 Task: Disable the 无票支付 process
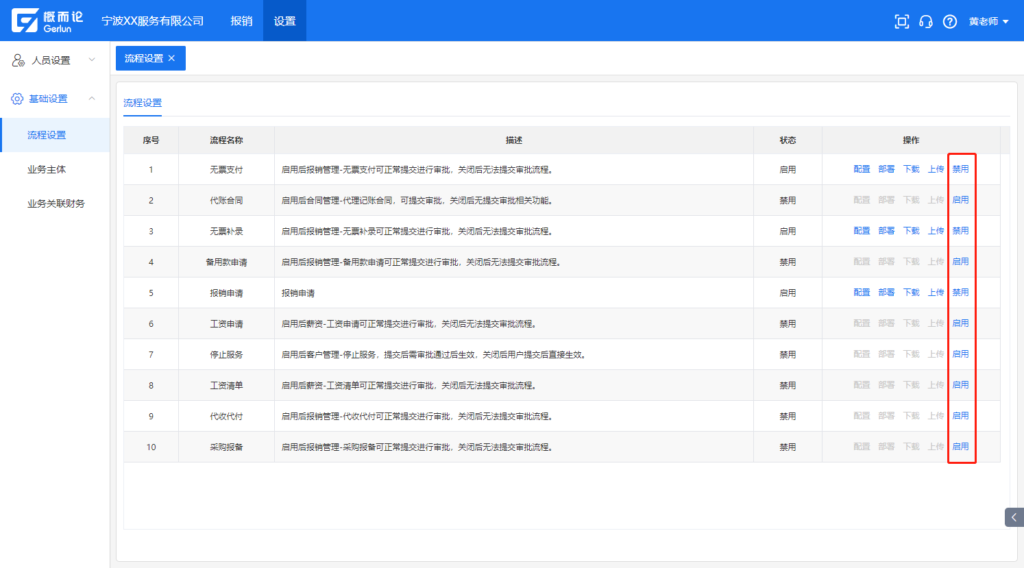(961, 169)
